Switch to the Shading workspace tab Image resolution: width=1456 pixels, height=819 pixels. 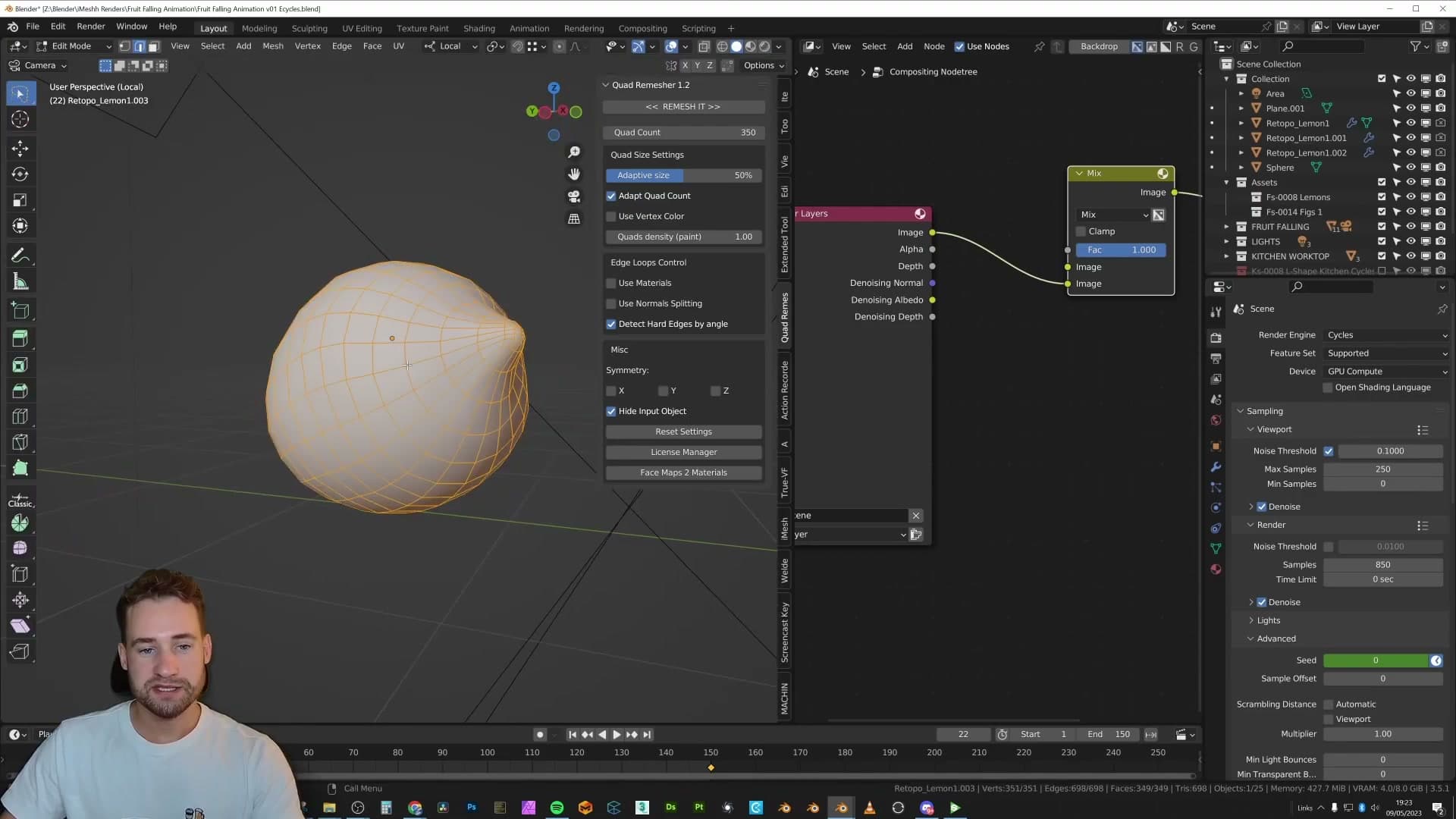[479, 28]
